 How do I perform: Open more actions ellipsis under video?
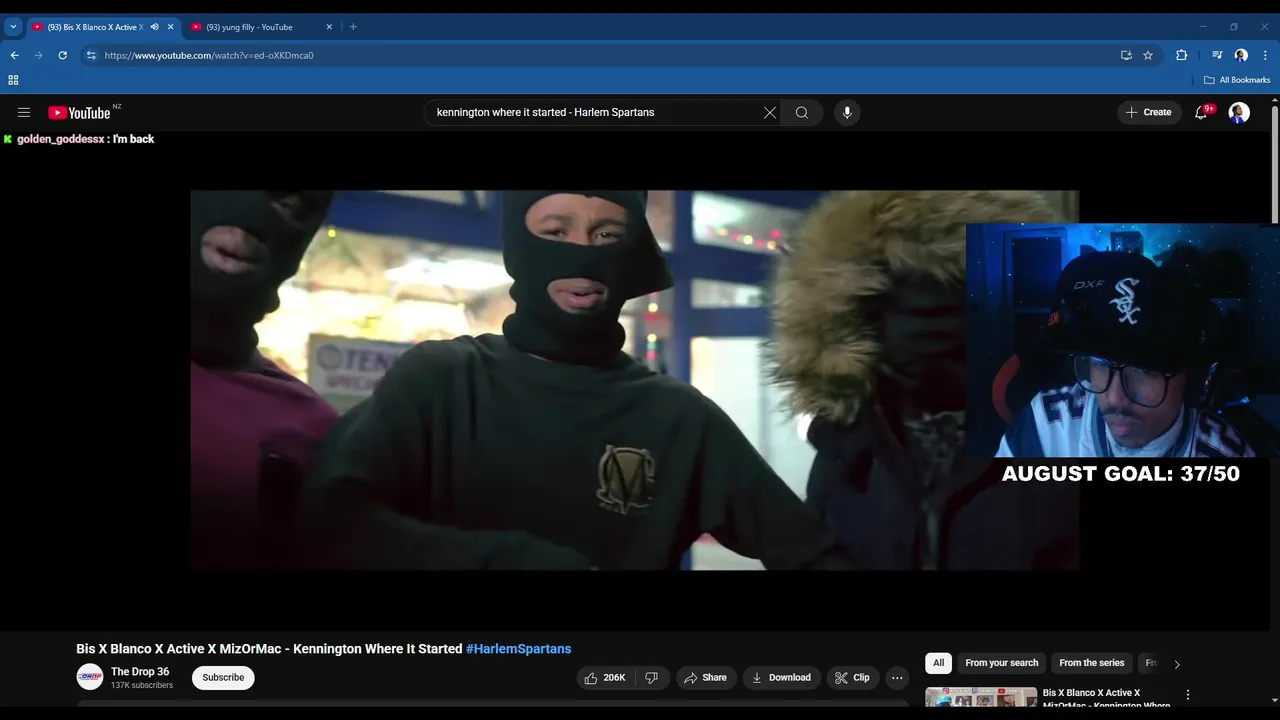point(897,678)
